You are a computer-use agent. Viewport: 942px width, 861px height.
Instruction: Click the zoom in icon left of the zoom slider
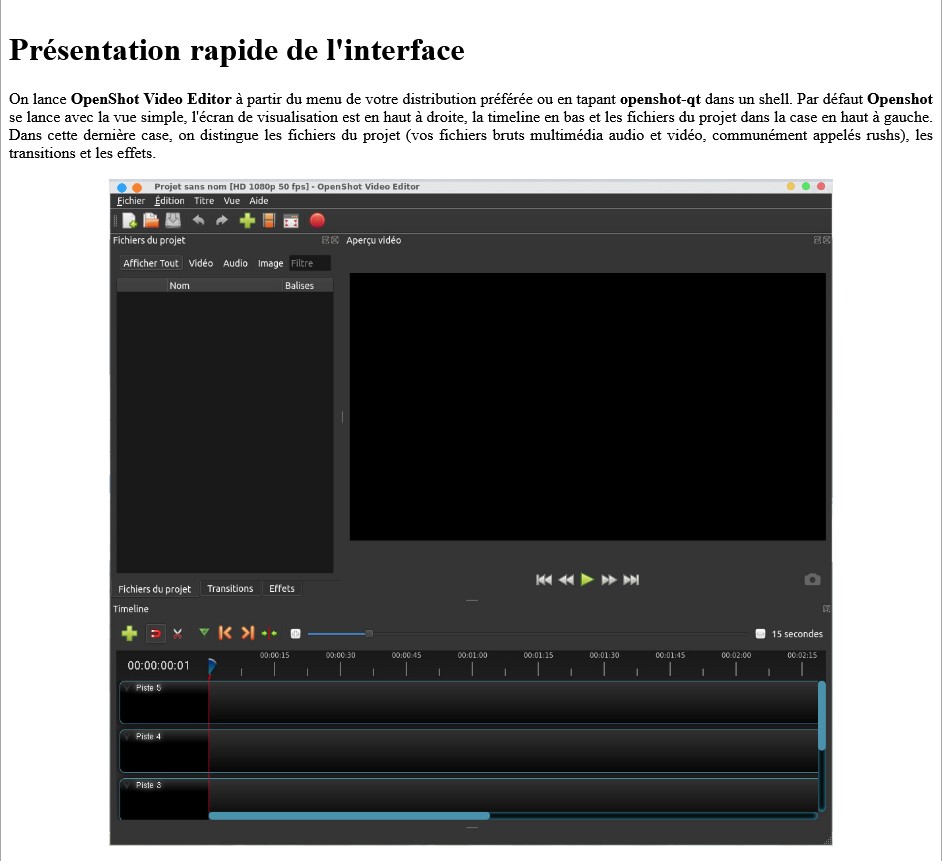pos(295,633)
